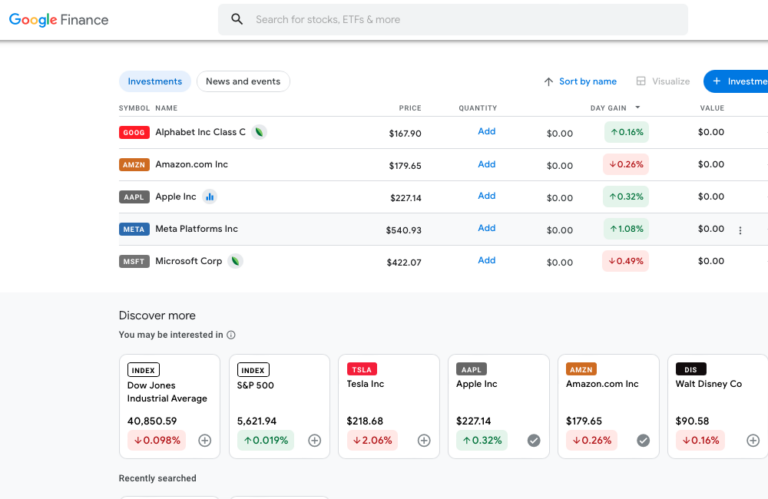The image size is (768, 499).
Task: Click INDEX badge on Dow Jones card
Action: point(144,370)
